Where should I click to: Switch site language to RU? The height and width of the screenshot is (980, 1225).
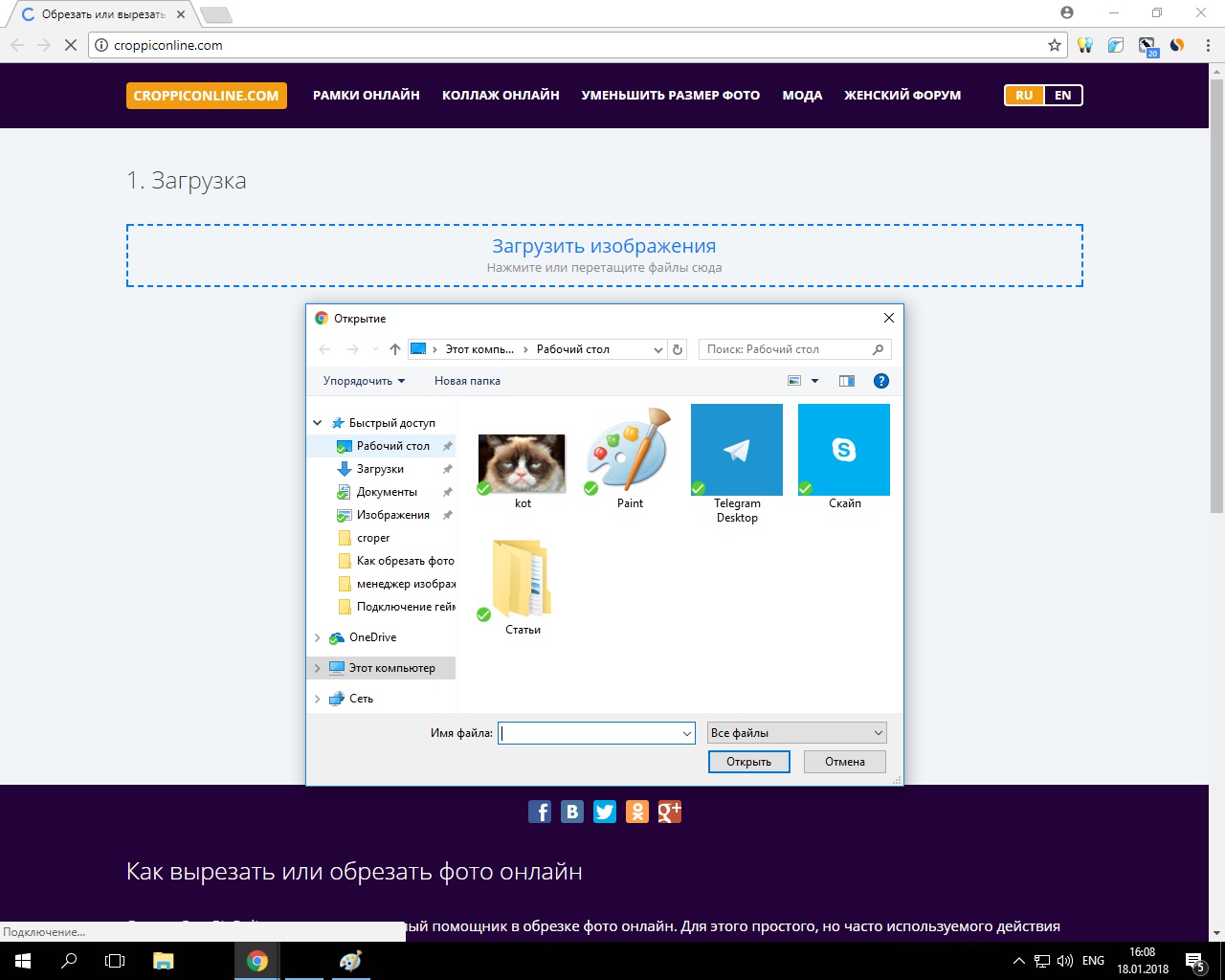point(1024,96)
